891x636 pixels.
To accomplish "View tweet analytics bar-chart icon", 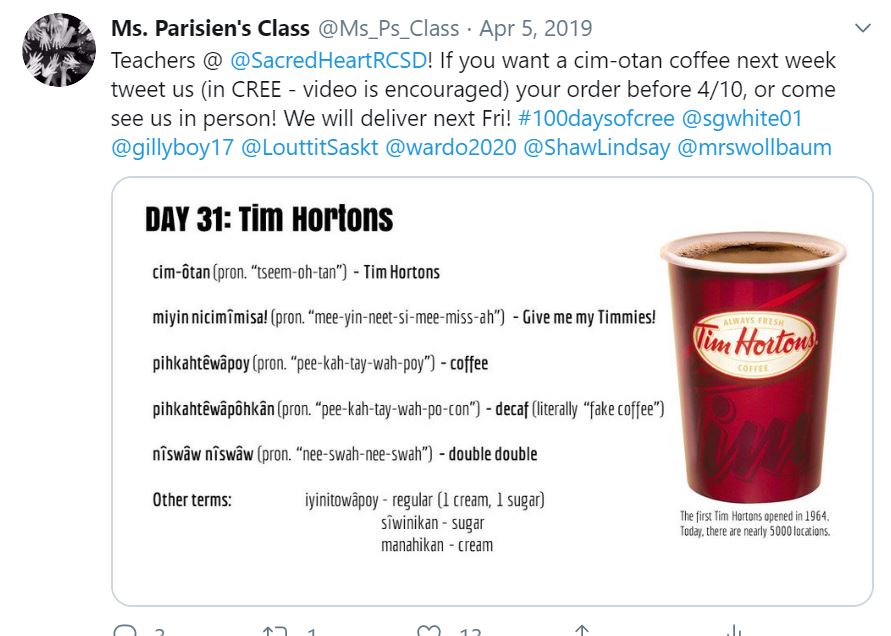I will click(734, 630).
